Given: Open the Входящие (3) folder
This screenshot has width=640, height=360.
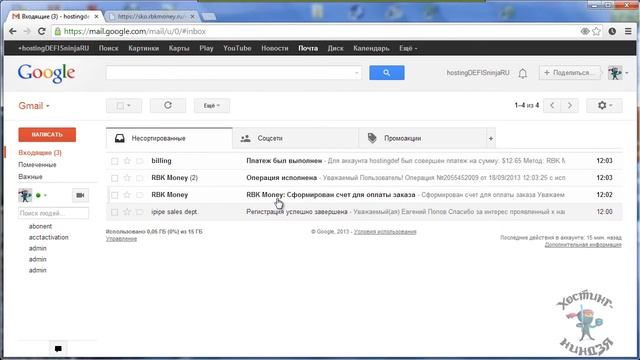Looking at the screenshot, I should coord(40,153).
